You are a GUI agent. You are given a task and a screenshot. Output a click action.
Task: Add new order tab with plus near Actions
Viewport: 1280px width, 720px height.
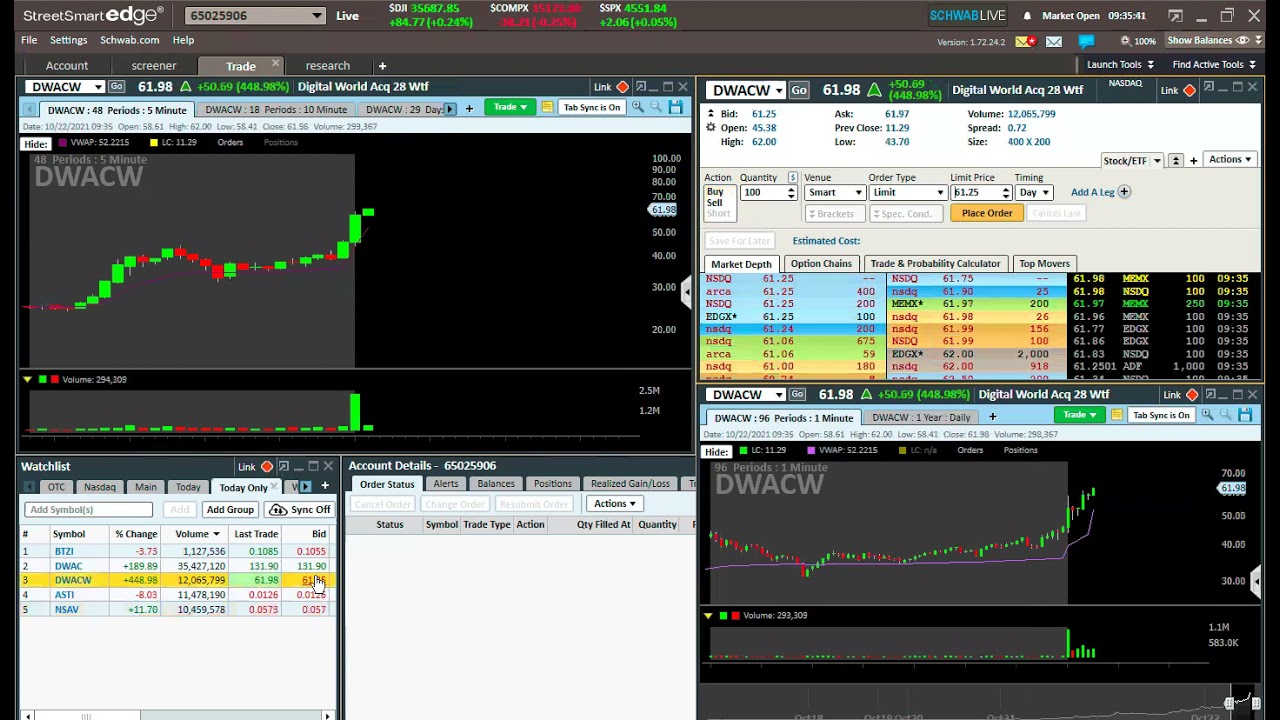[x=1193, y=161]
